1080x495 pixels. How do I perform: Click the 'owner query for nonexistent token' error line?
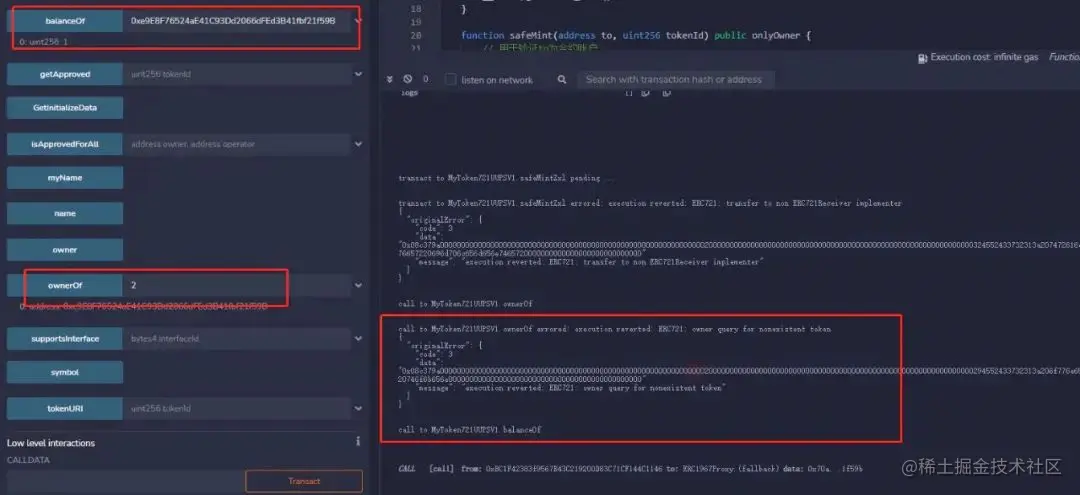(614, 329)
